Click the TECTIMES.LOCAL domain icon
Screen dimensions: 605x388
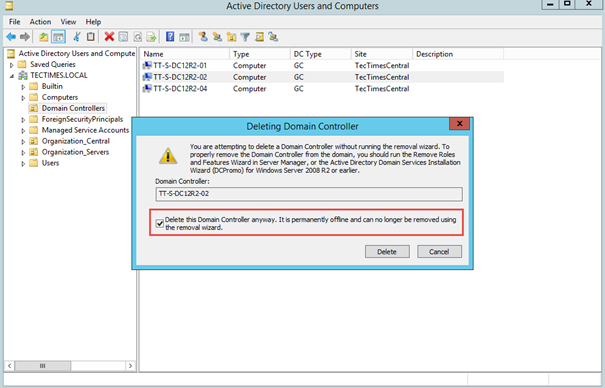click(23, 75)
